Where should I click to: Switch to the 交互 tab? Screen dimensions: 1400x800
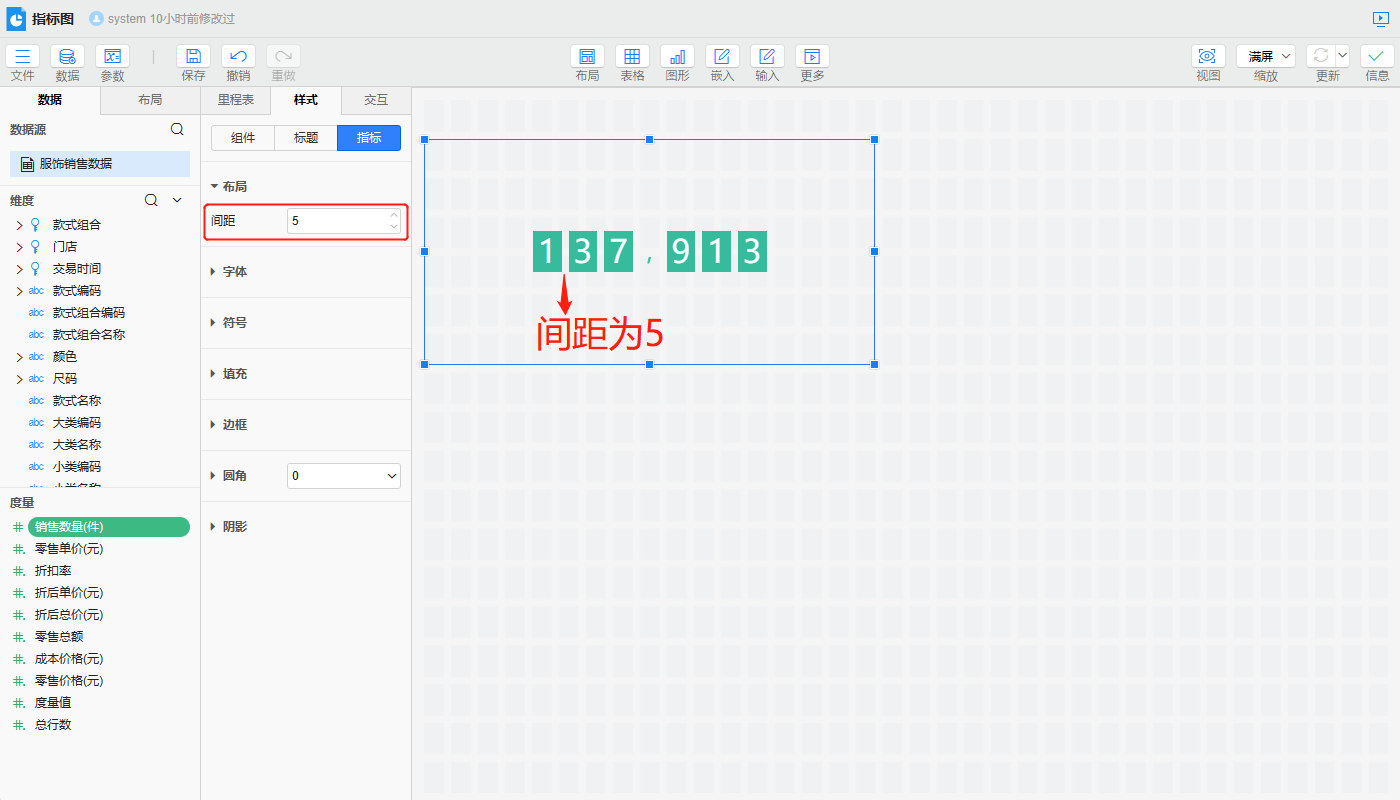pyautogui.click(x=376, y=100)
